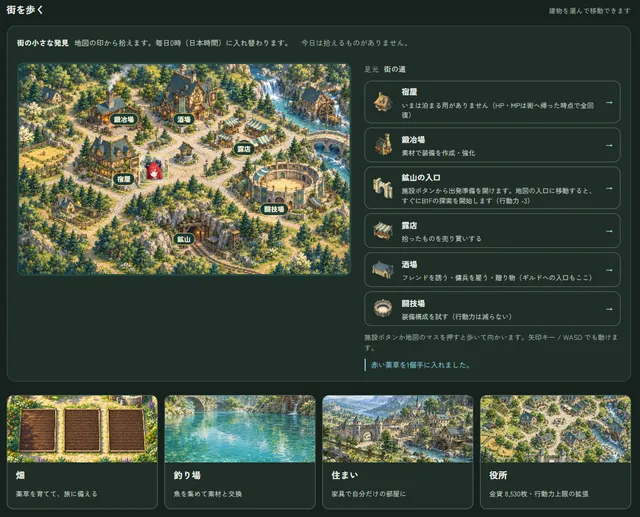Click the 闘技場 title in the list
This screenshot has width=640, height=517.
click(x=413, y=303)
